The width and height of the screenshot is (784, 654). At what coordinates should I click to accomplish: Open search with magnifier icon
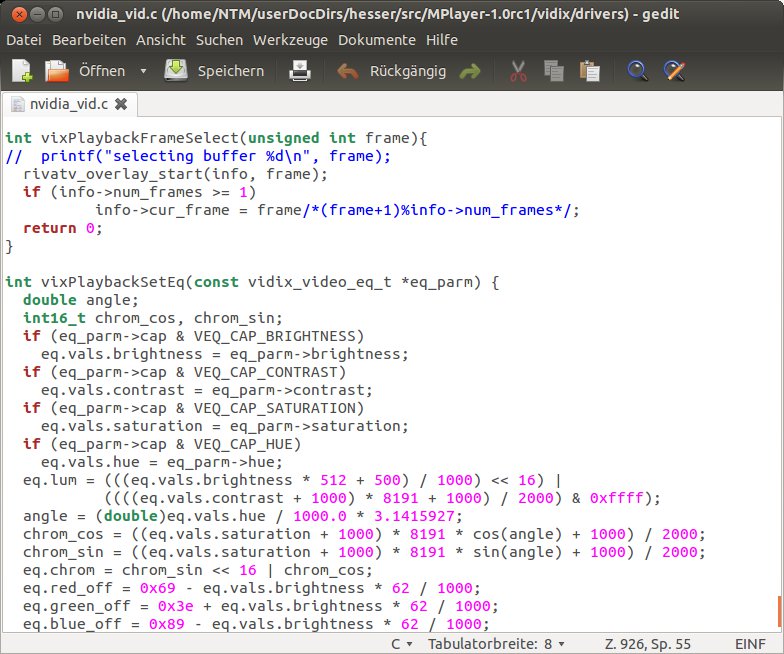[638, 70]
